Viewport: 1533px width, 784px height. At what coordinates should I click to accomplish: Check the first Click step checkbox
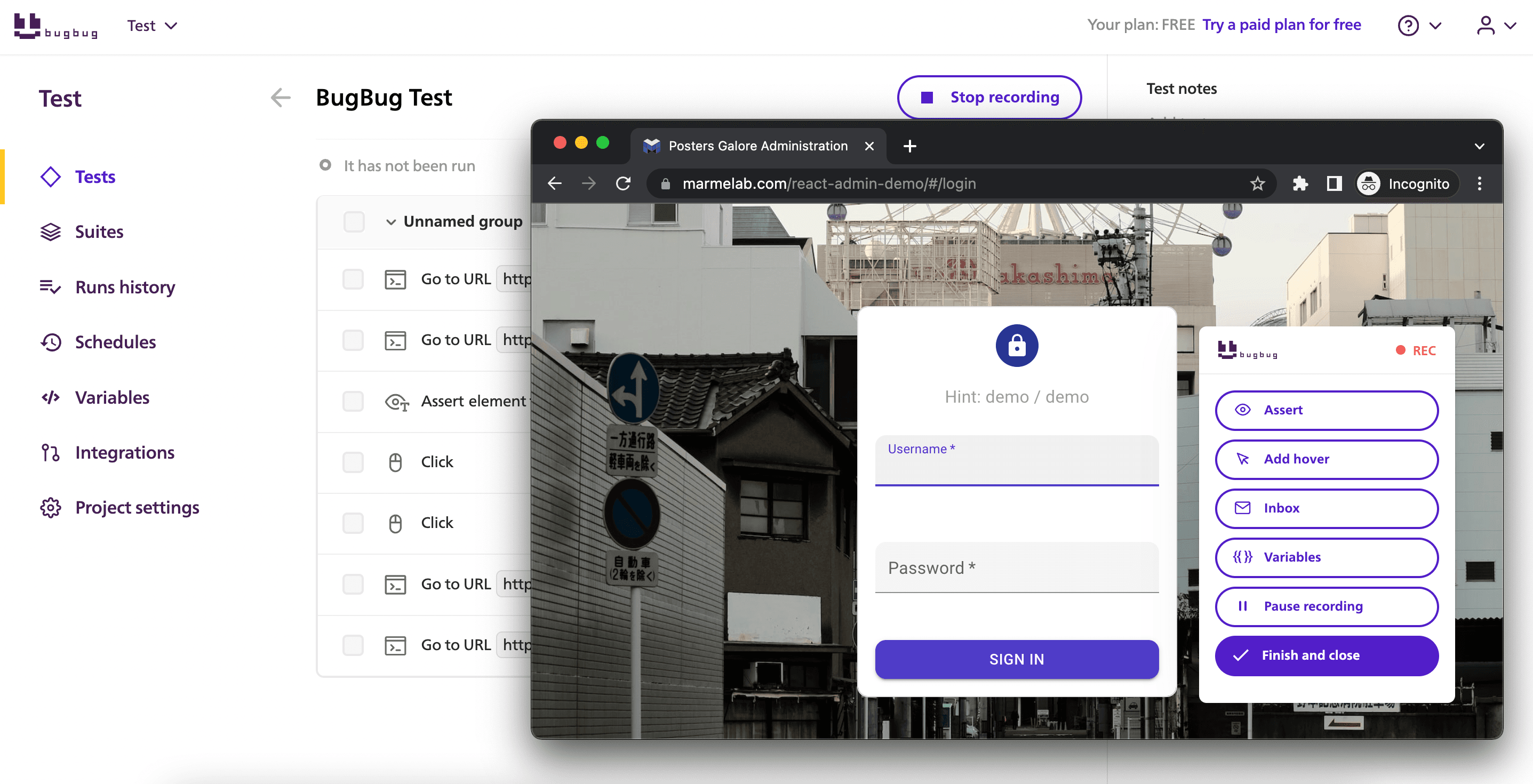click(353, 462)
